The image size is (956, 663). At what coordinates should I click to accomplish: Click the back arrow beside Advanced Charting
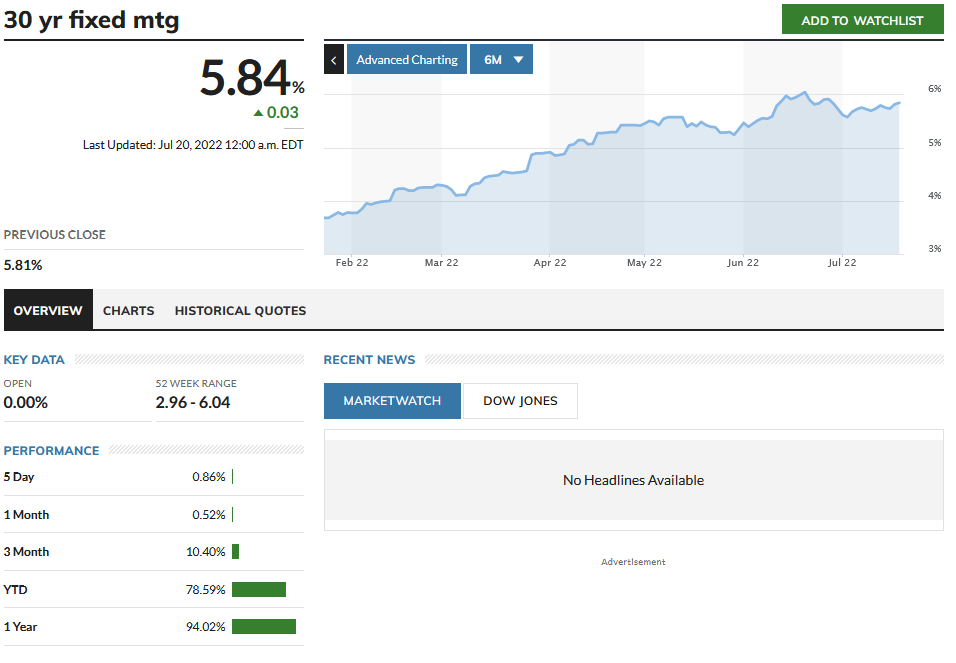(334, 59)
